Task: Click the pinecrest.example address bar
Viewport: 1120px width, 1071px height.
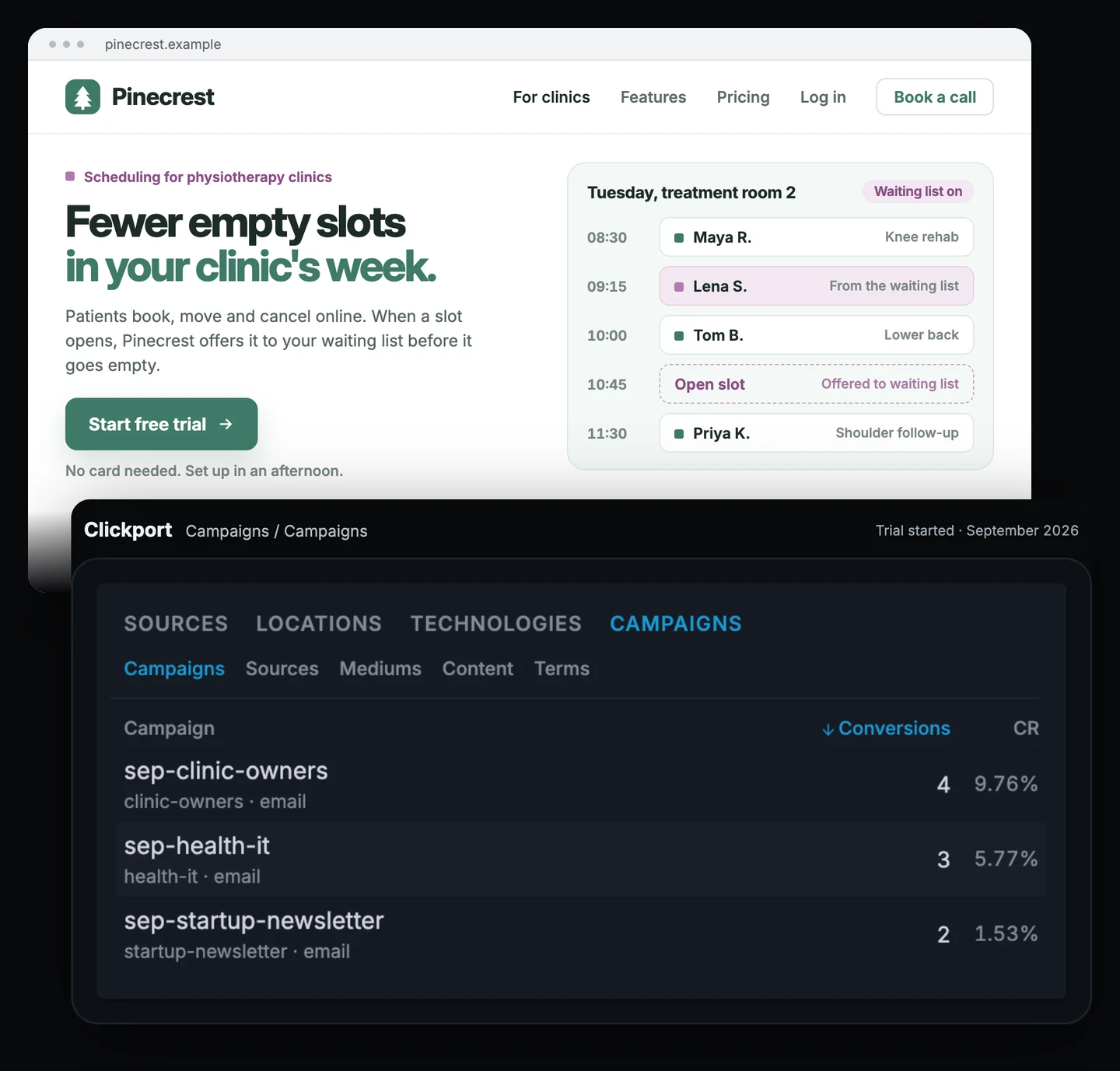Action: pyautogui.click(x=163, y=44)
